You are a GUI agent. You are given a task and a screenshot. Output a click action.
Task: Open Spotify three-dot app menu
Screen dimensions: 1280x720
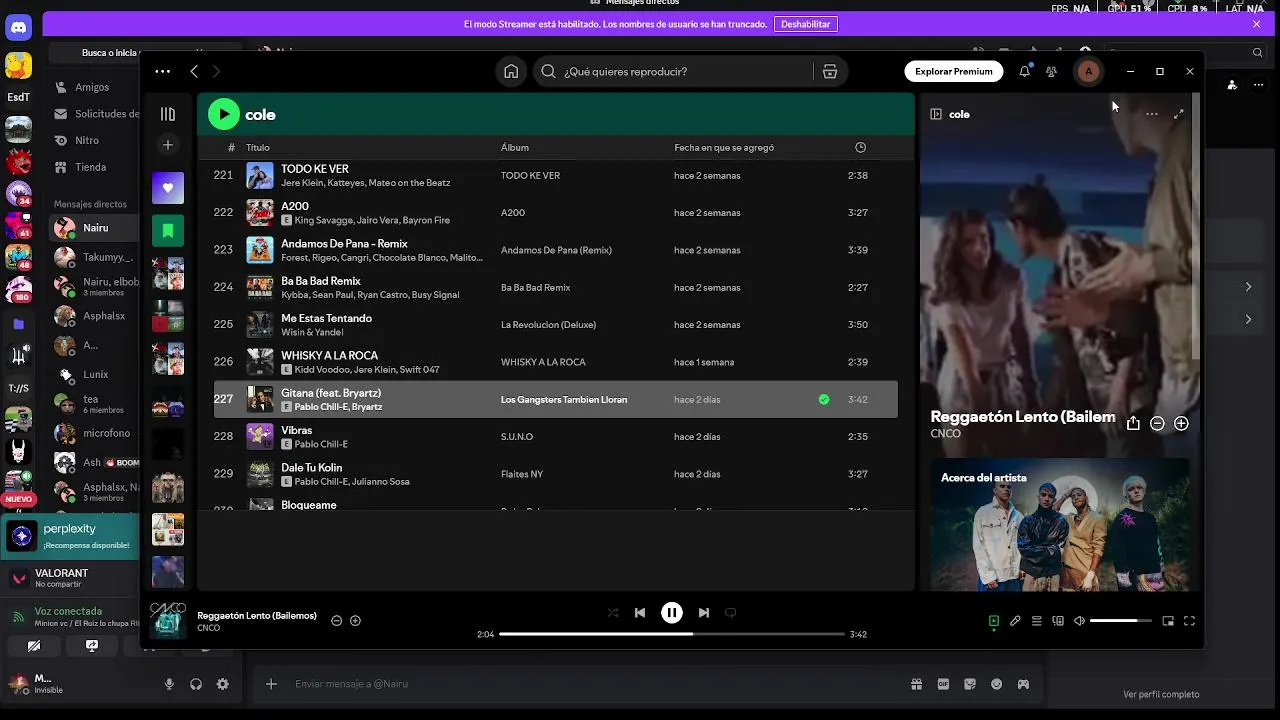click(162, 71)
